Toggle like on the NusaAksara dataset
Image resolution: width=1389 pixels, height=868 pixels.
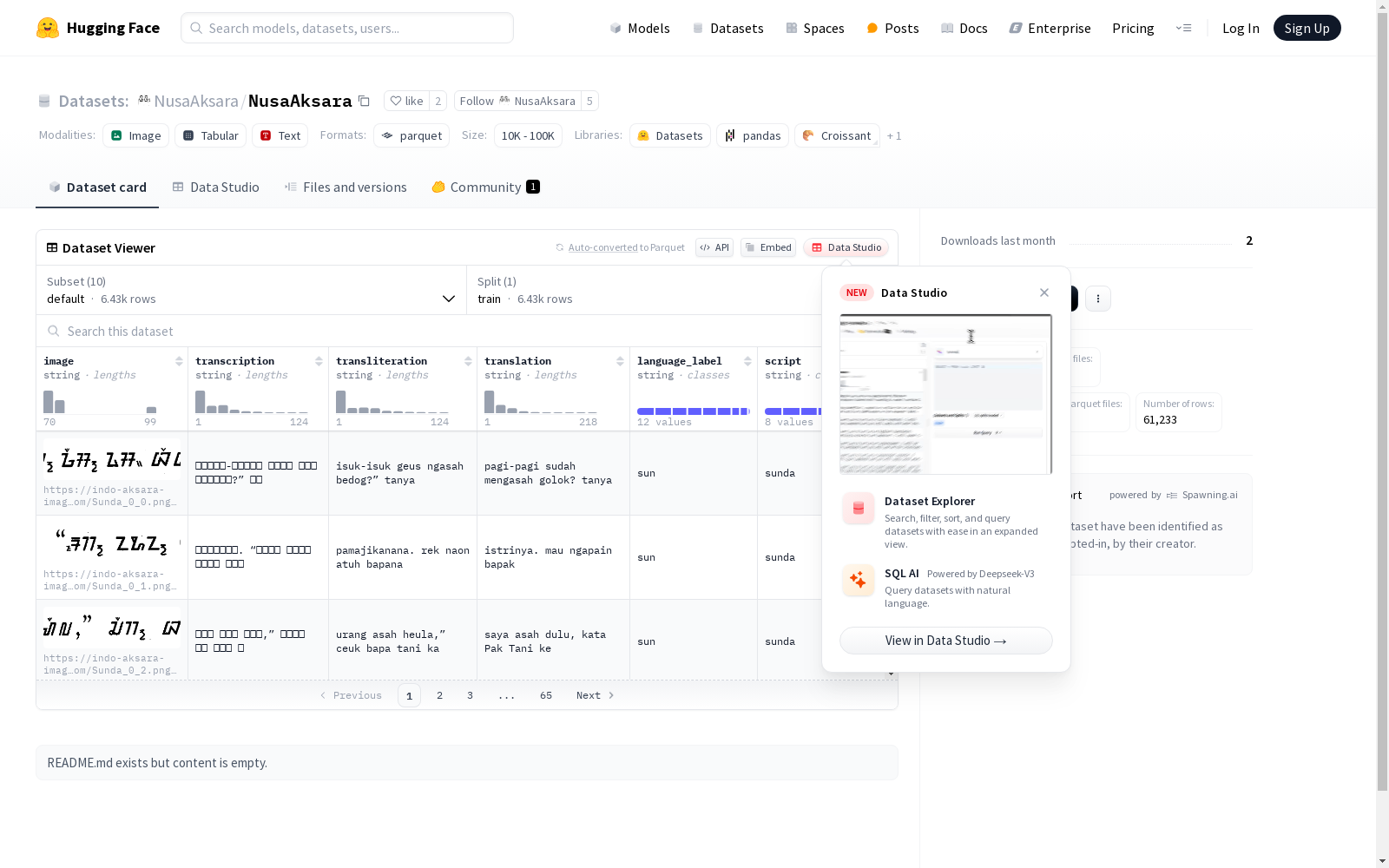406,101
